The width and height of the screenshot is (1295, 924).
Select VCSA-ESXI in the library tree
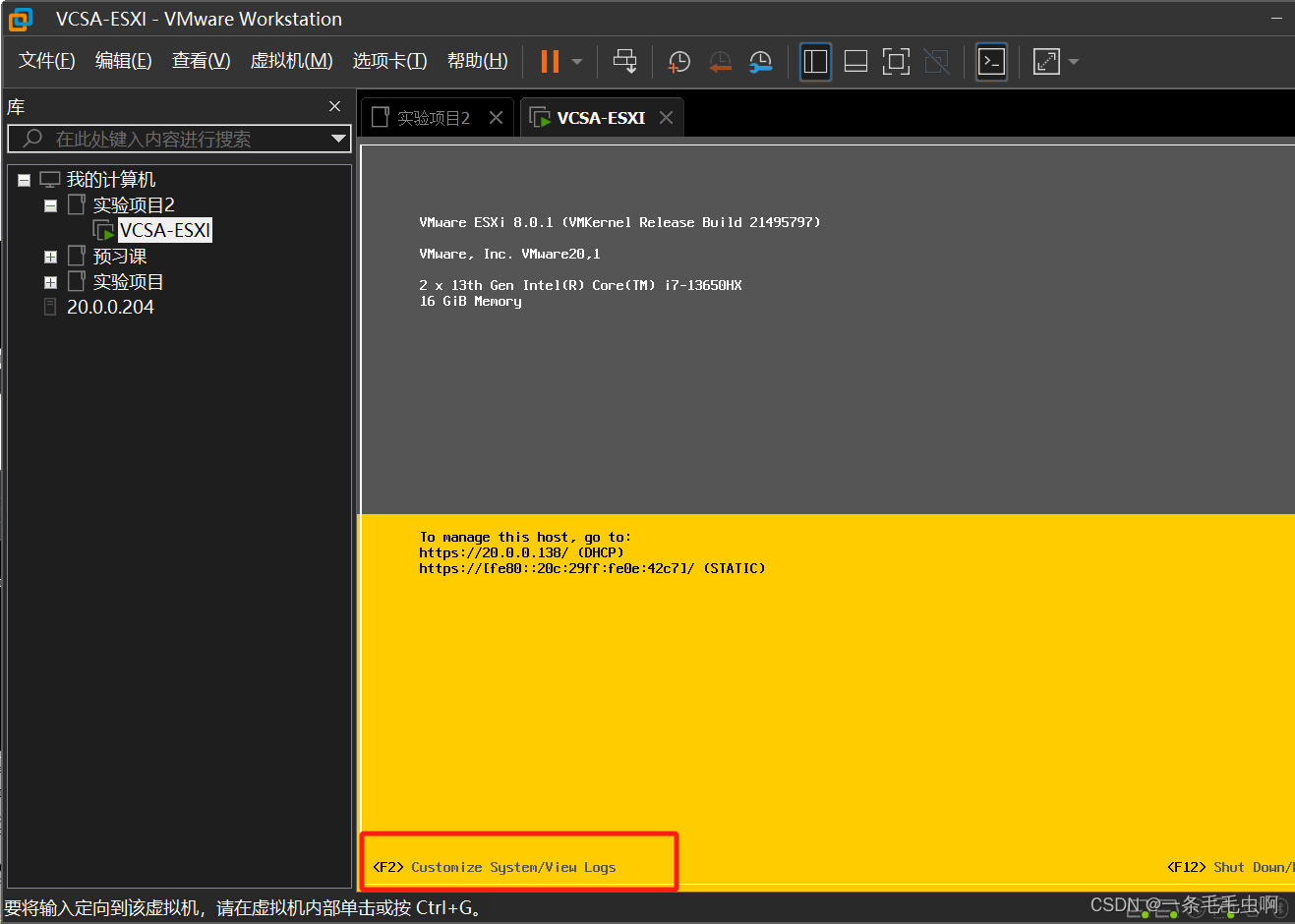click(164, 229)
